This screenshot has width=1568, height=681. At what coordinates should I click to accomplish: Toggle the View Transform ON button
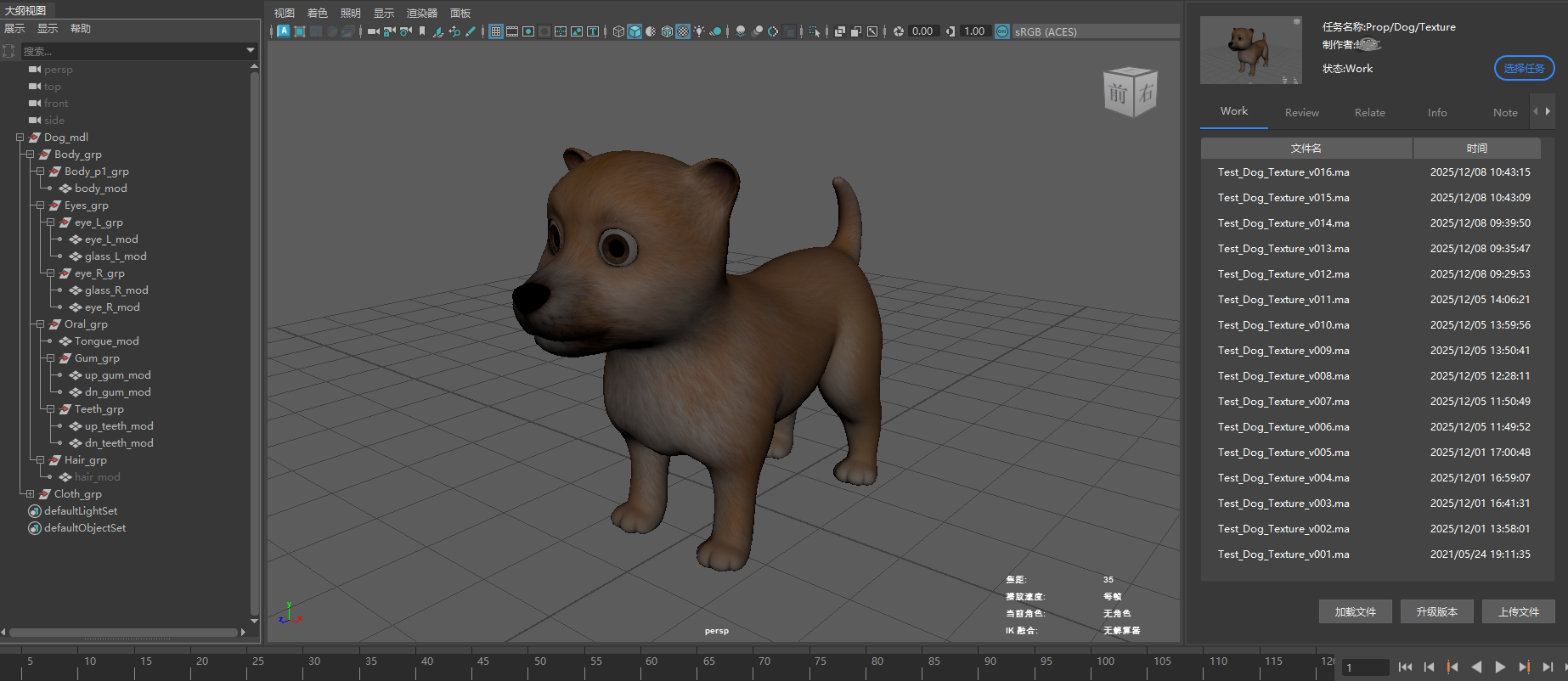click(x=1002, y=31)
